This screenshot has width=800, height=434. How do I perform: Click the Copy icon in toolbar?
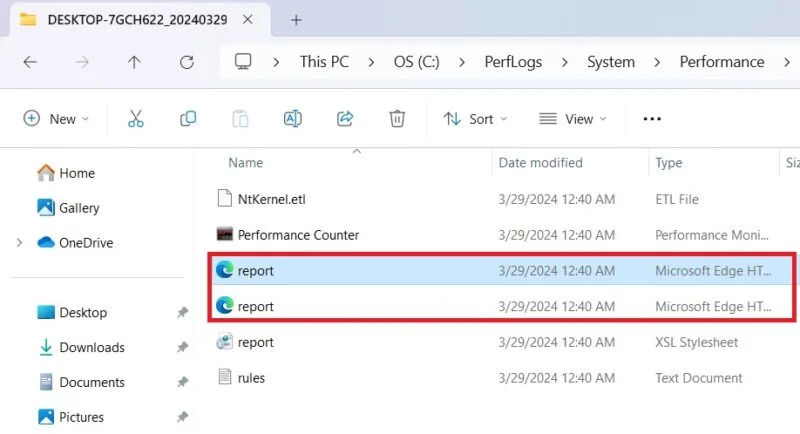(188, 119)
